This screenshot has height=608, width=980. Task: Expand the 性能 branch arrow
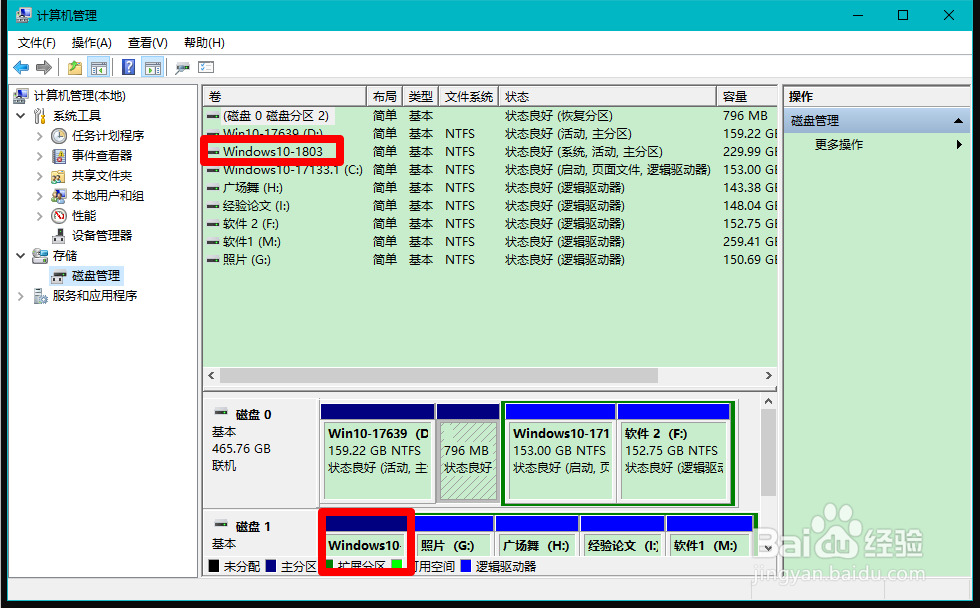click(x=39, y=216)
